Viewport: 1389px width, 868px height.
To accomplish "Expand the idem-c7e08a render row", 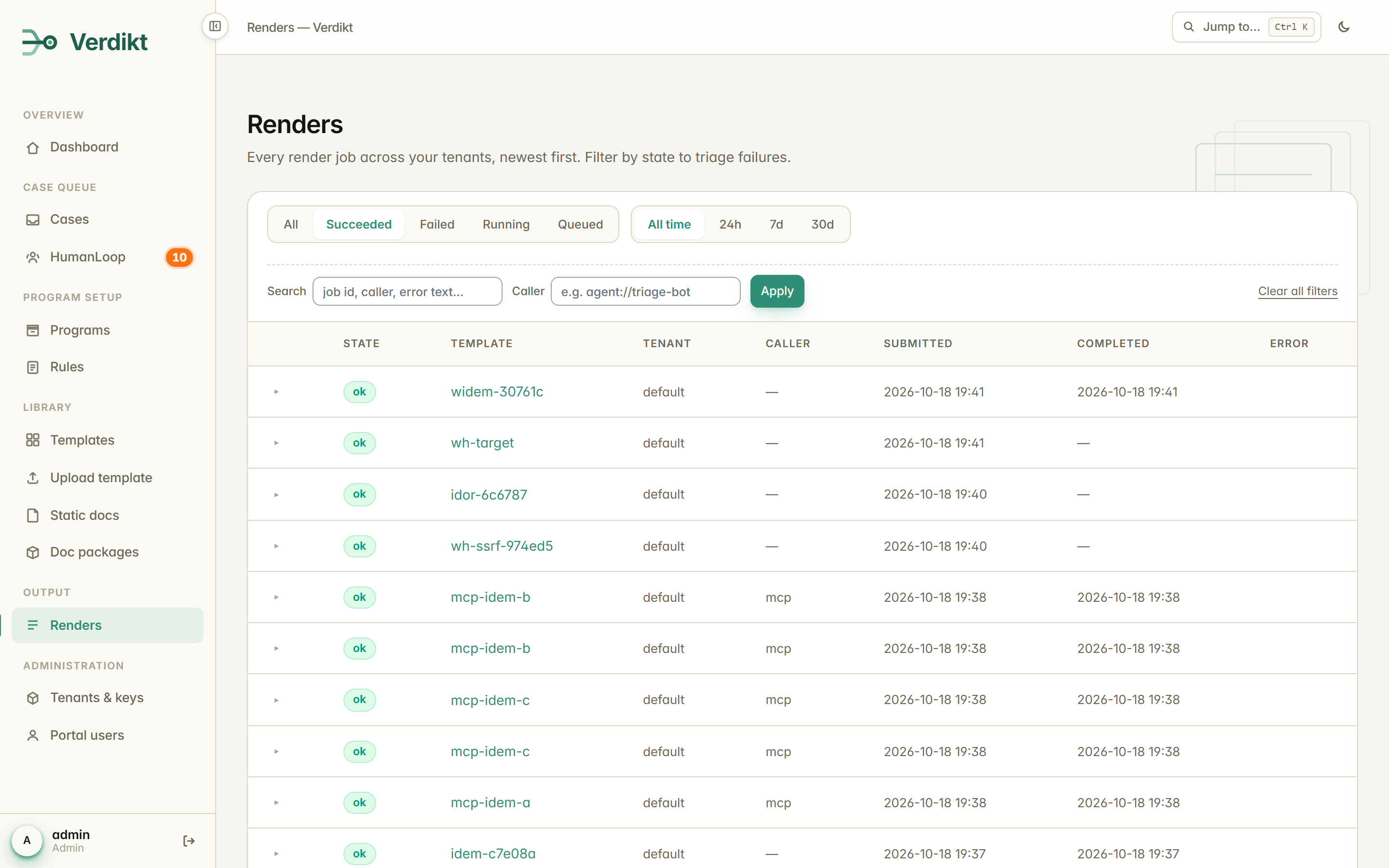I will pyautogui.click(x=276, y=854).
